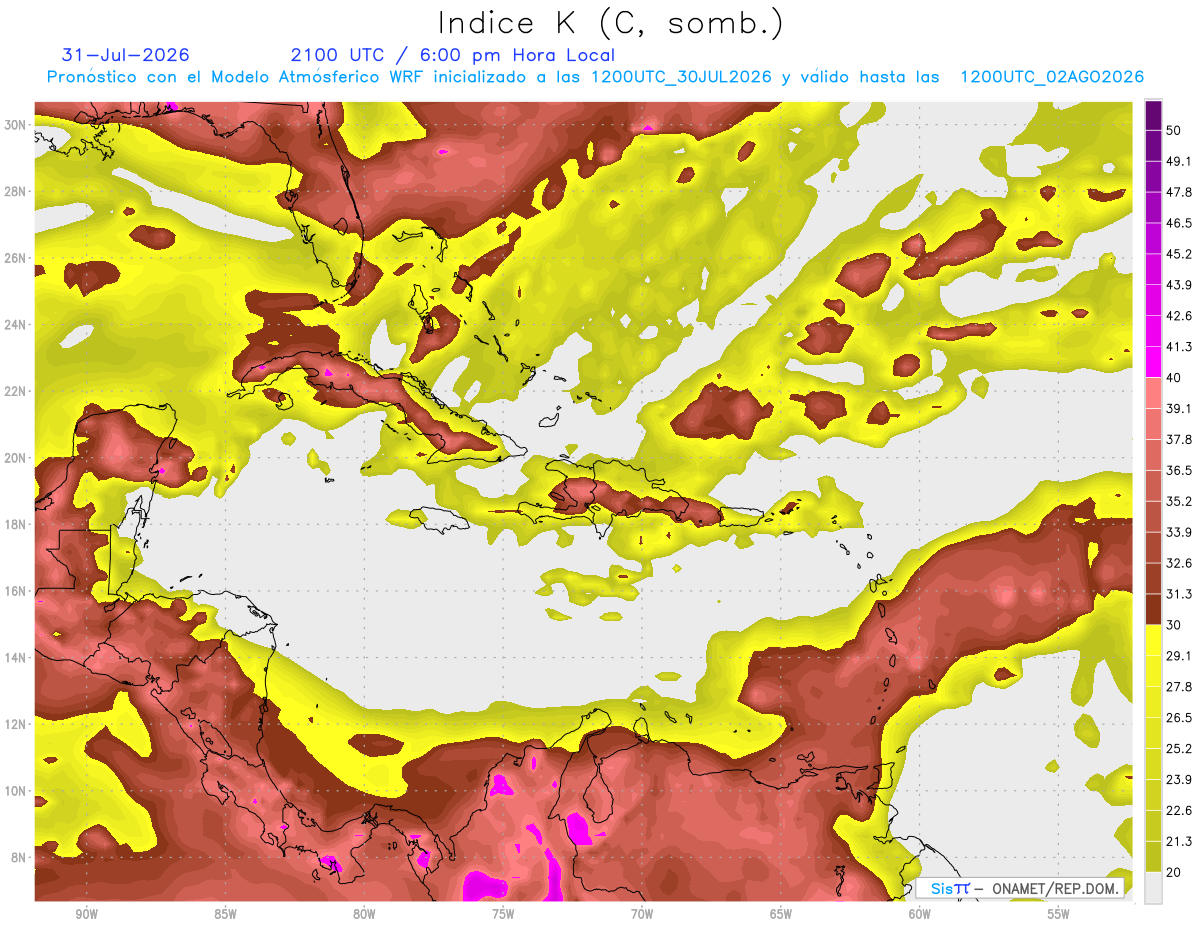Viewport: 1200px width, 927px height.
Task: Click the "31.3" color scale label
Action: [1179, 594]
